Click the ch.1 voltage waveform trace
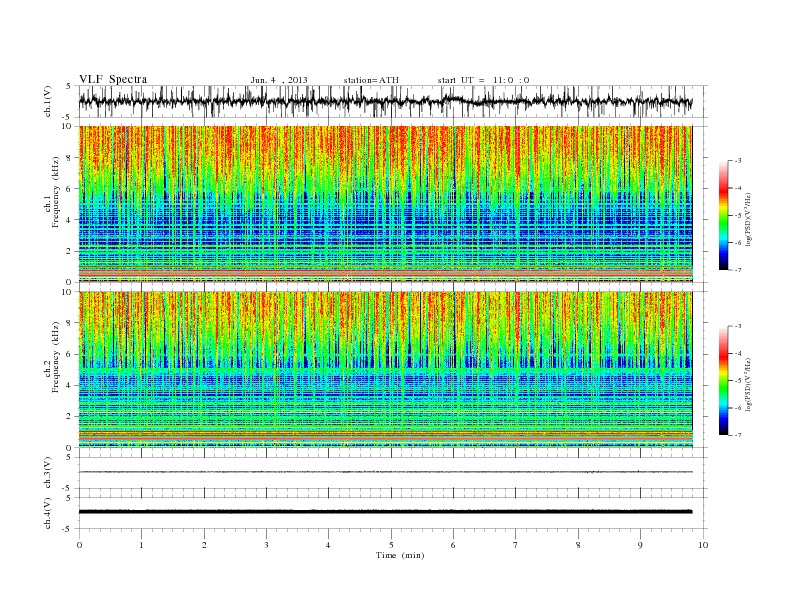This screenshot has width=792, height=612. (x=386, y=101)
